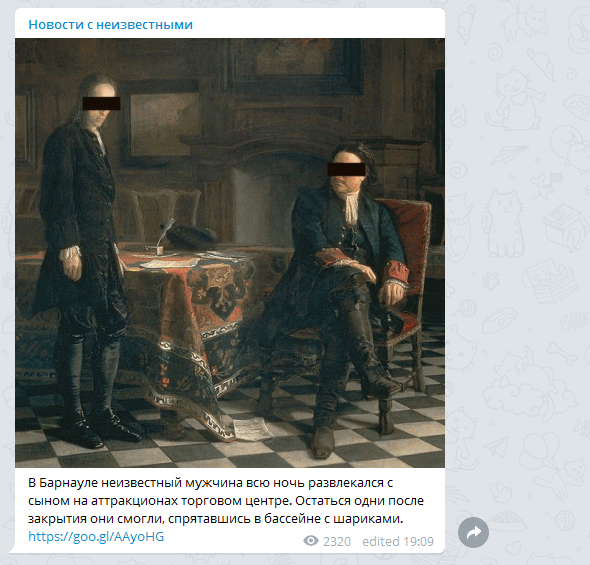
Task: Open the painting photo in viewer
Action: pyautogui.click(x=230, y=253)
